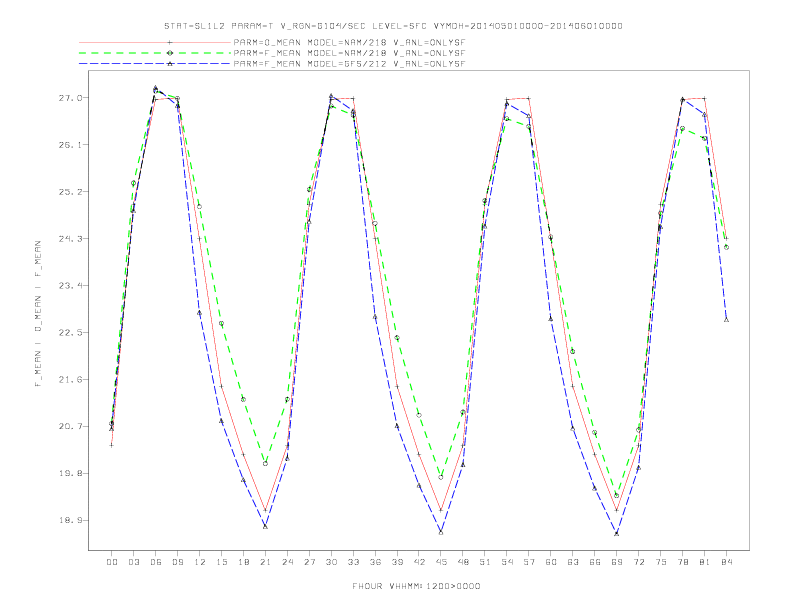This screenshot has height=612, width=792.
Task: Click x-axis forecast hour label 36
Action: [375, 562]
